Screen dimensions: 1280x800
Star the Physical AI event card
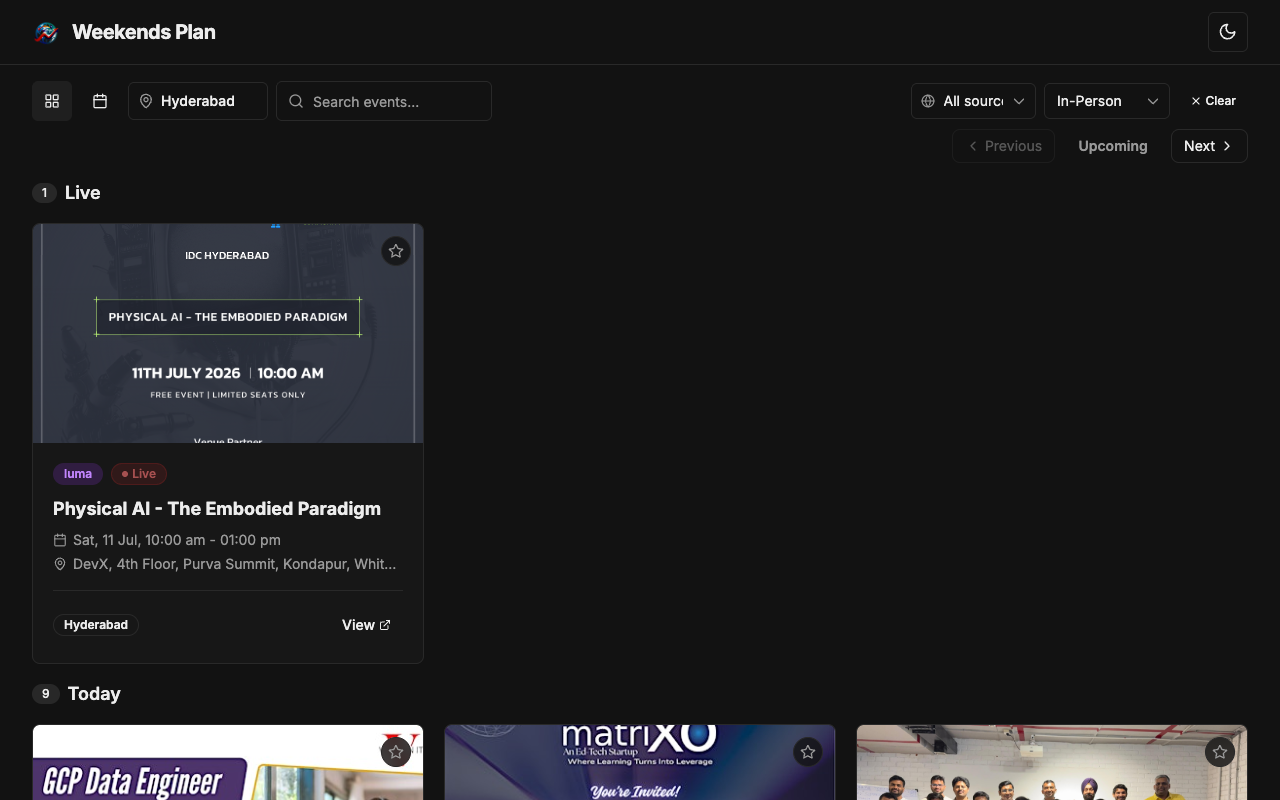[x=396, y=251]
